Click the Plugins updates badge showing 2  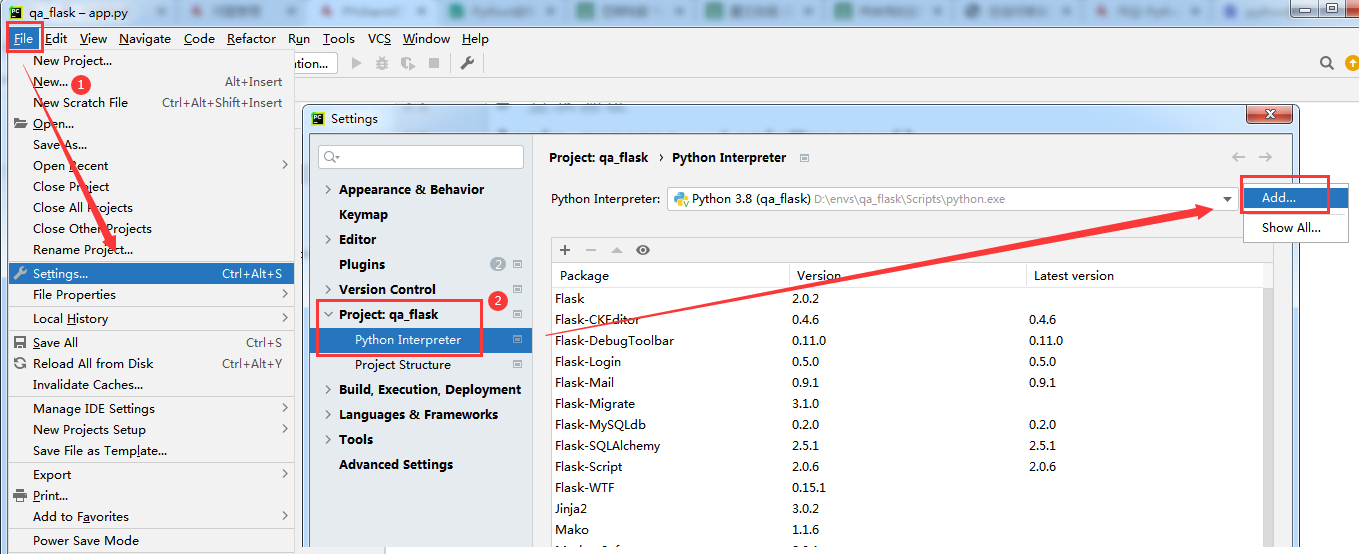click(498, 264)
